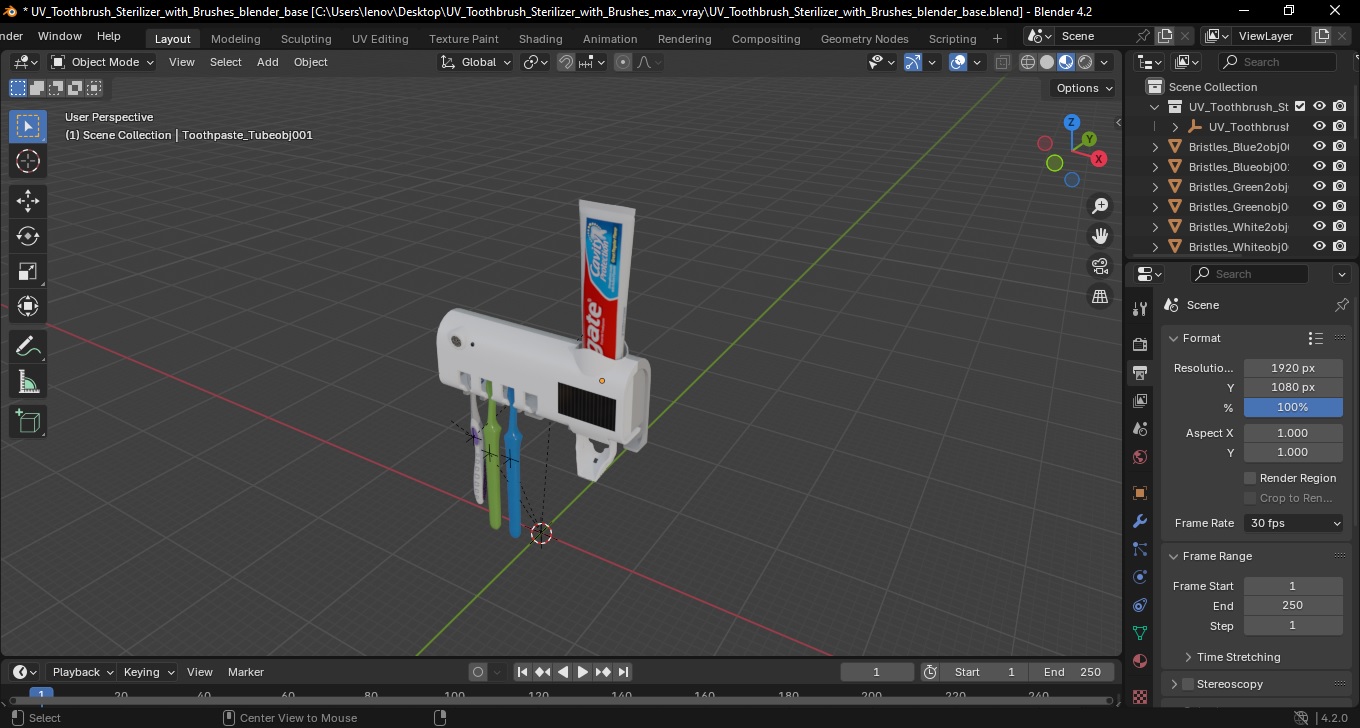The image size is (1360, 728).
Task: Switch perspective/orthographic grid icon
Action: pos(1100,296)
